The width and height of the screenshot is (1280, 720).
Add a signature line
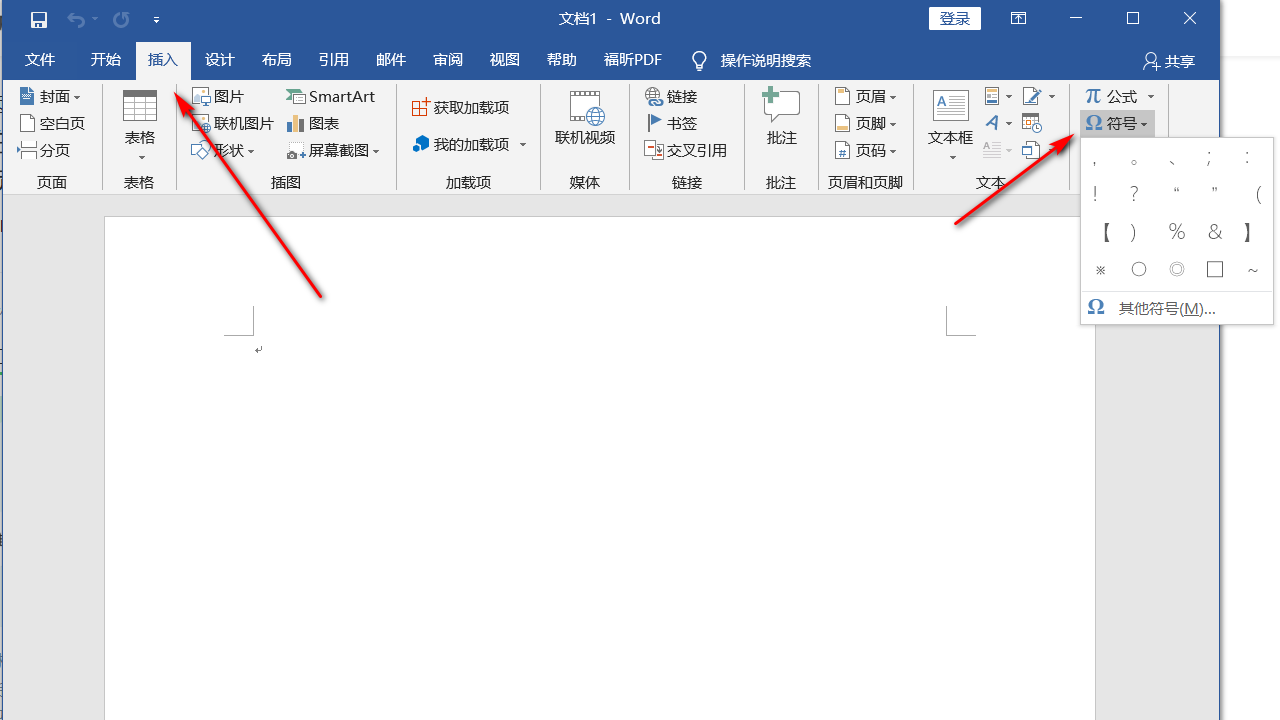(1039, 97)
